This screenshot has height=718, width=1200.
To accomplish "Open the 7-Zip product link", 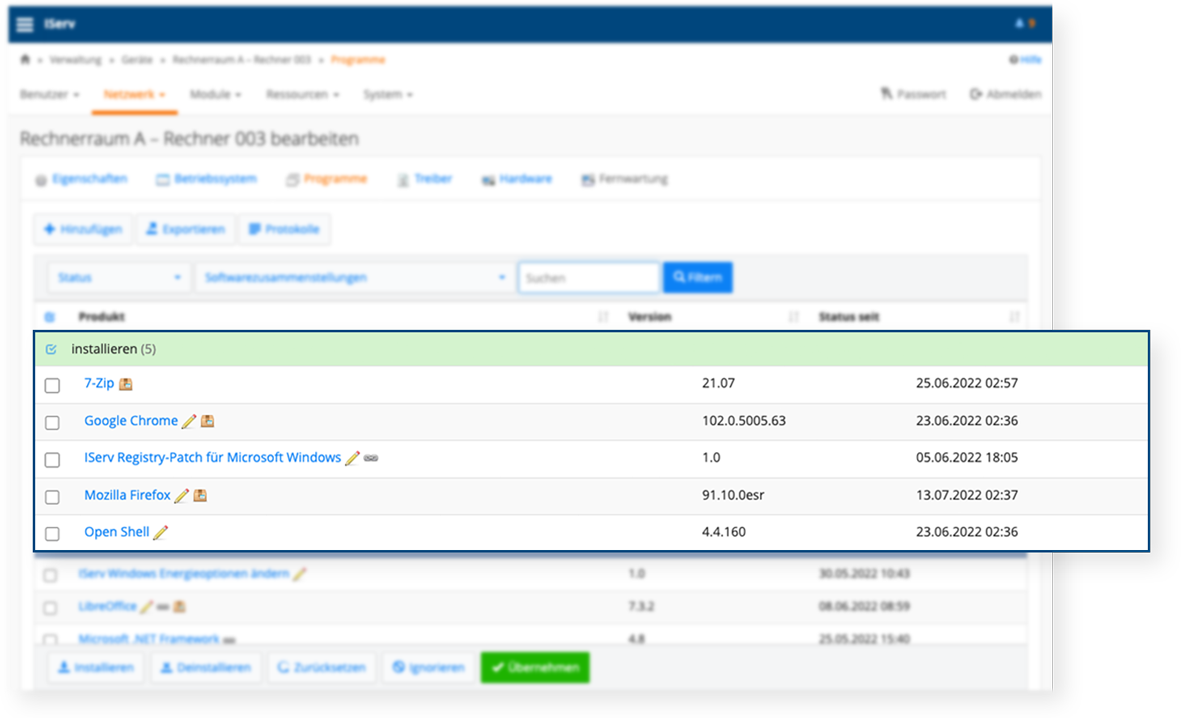I will pyautogui.click(x=99, y=384).
